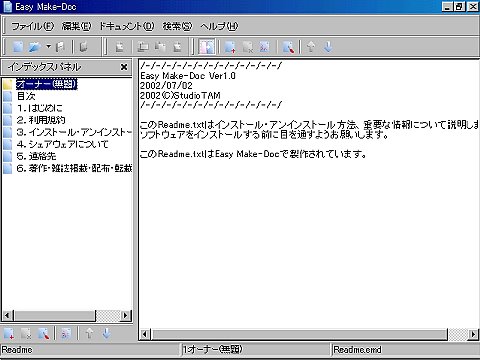Open the 検索(S) menu
This screenshot has height=360, width=480.
(177, 26)
